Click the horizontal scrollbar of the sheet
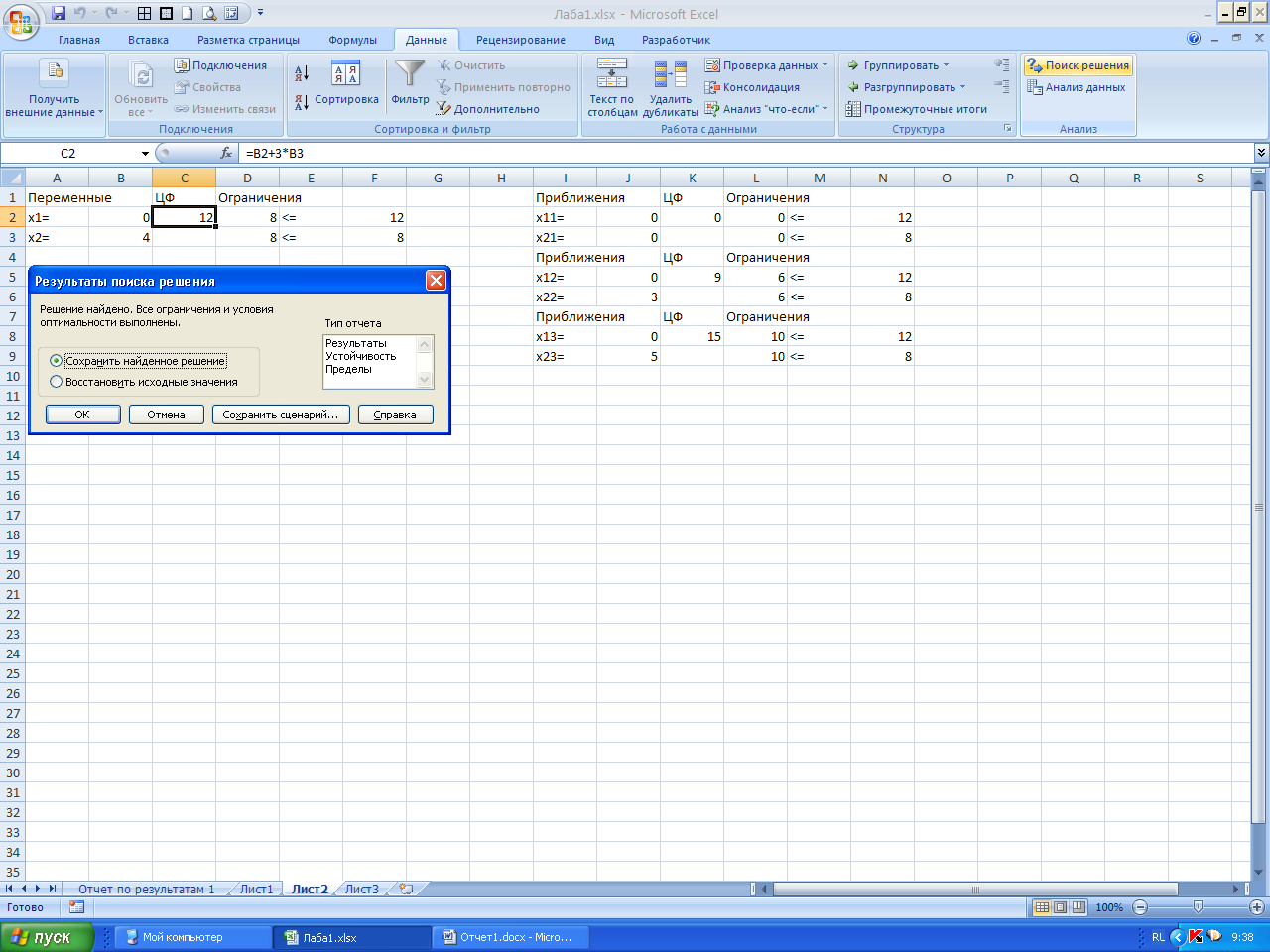The width and height of the screenshot is (1270, 952). 974,889
